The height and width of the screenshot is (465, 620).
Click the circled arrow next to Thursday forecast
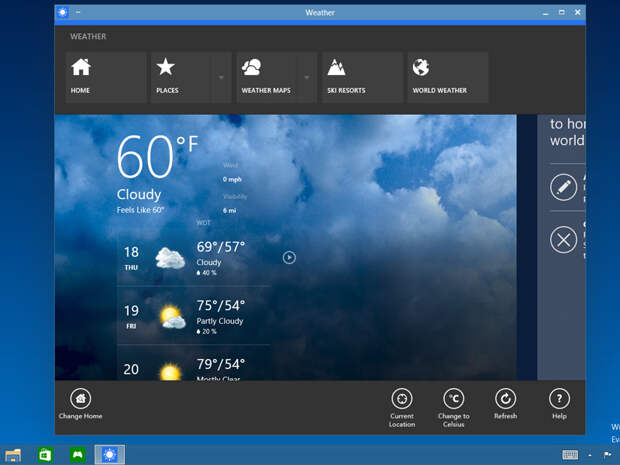[x=289, y=257]
